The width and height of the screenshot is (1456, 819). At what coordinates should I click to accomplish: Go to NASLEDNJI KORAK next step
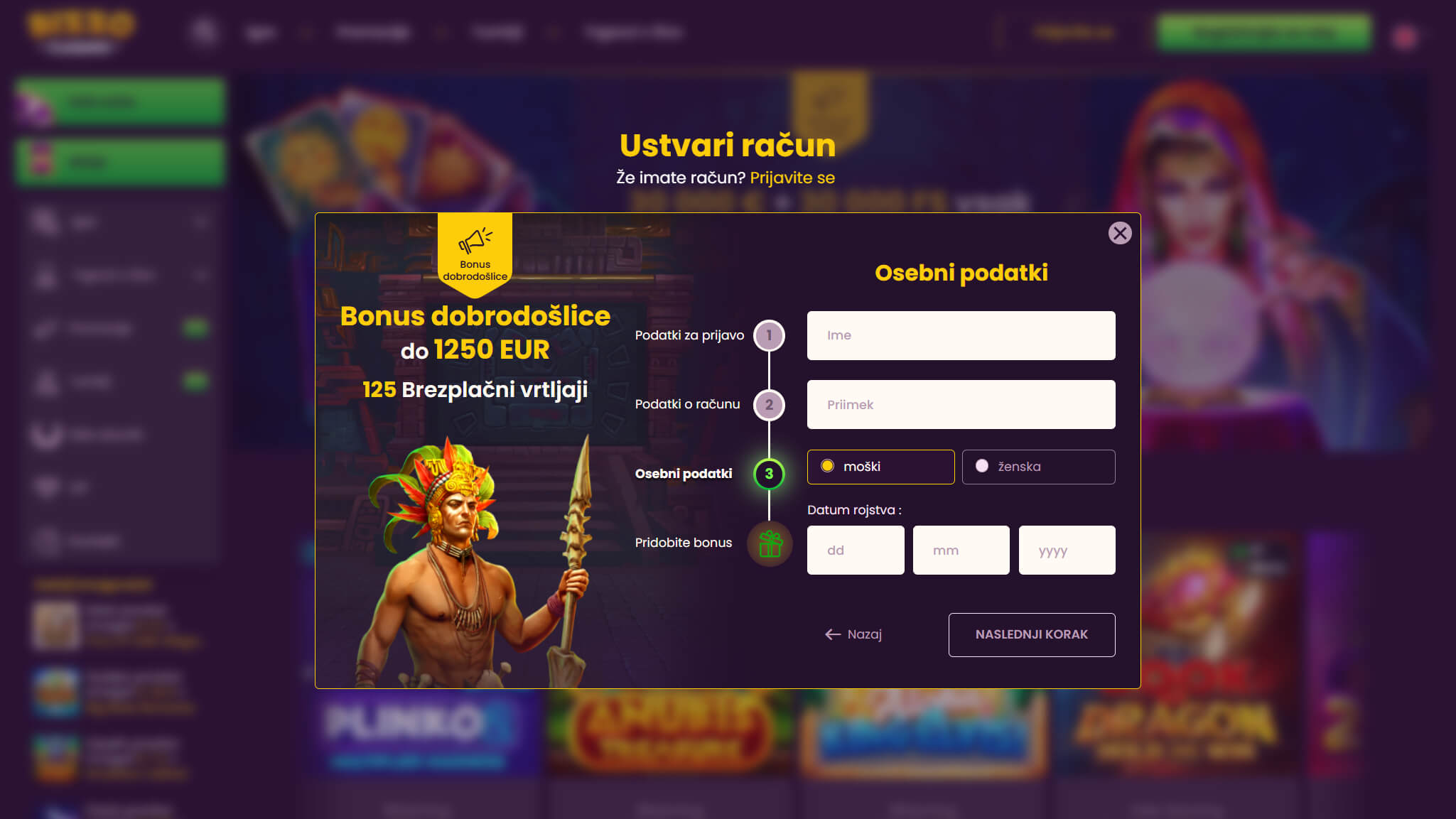tap(1031, 634)
